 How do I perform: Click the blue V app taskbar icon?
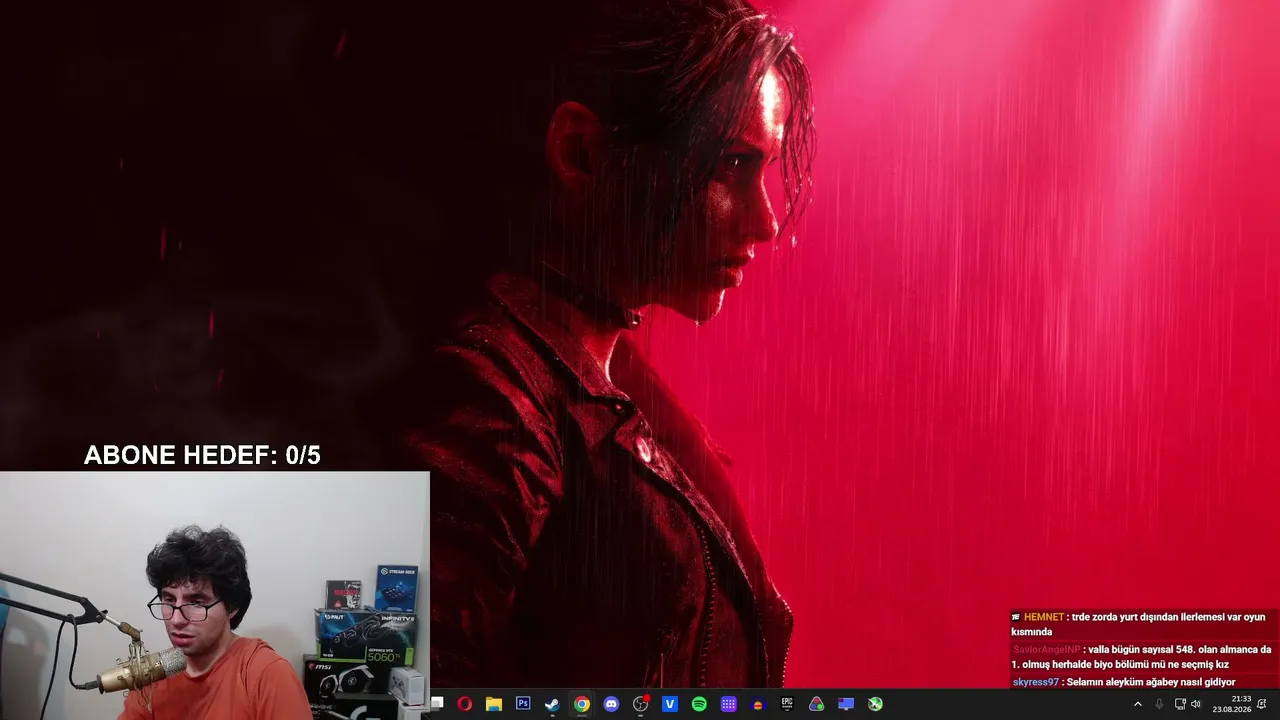(670, 704)
